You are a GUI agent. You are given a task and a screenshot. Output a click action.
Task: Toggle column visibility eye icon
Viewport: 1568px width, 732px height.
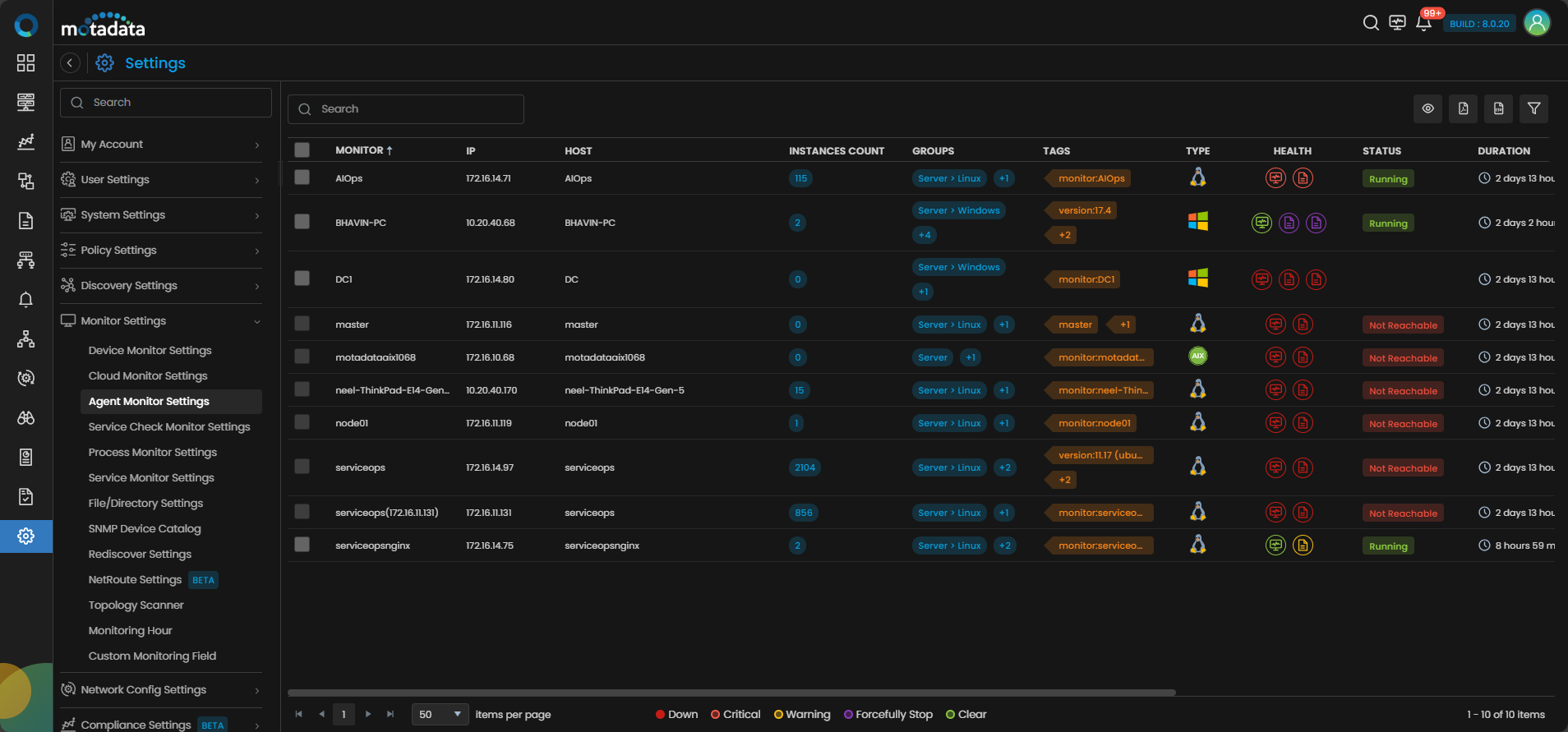tap(1427, 108)
